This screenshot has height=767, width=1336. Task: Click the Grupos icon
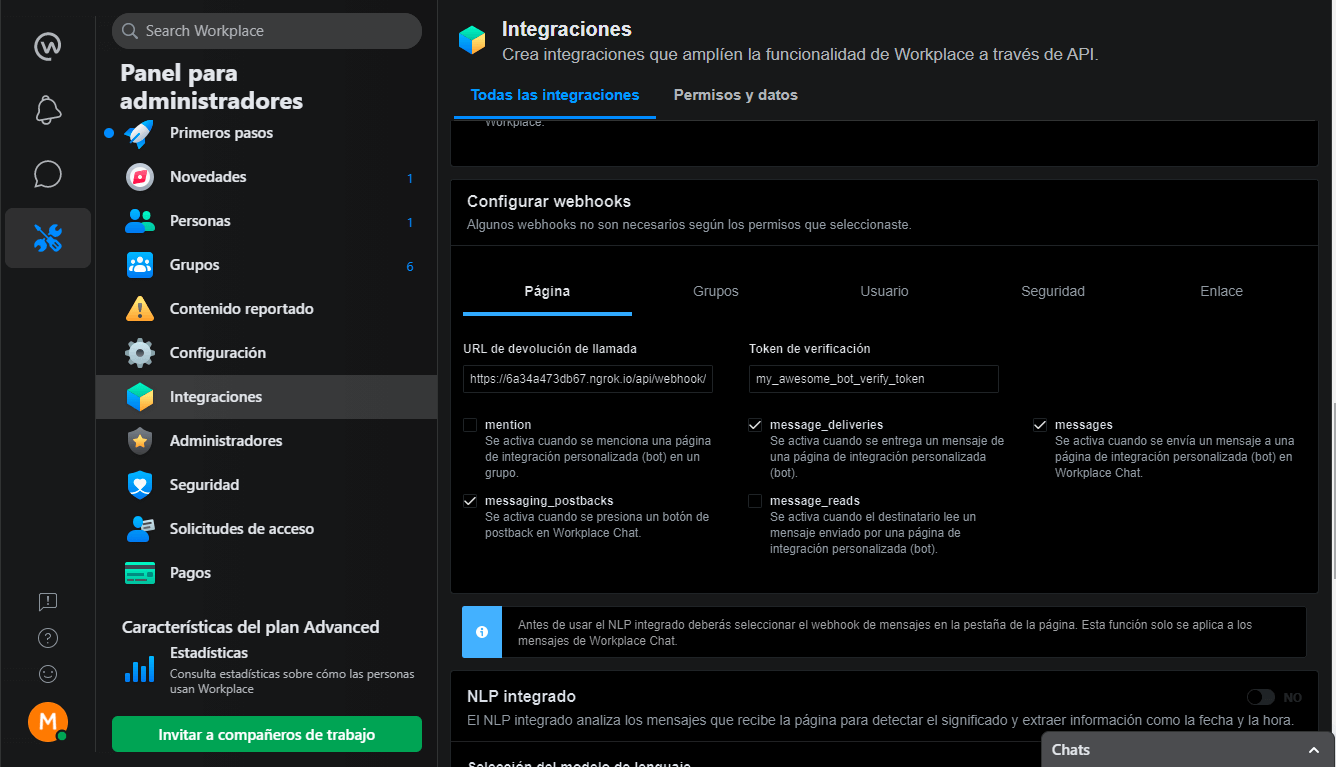point(140,265)
